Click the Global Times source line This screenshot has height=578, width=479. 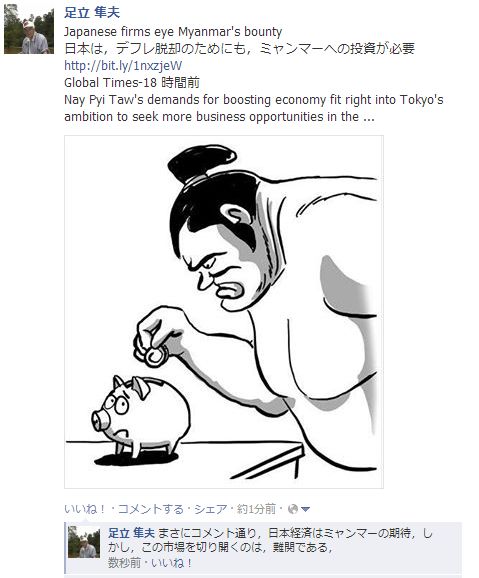(132, 83)
